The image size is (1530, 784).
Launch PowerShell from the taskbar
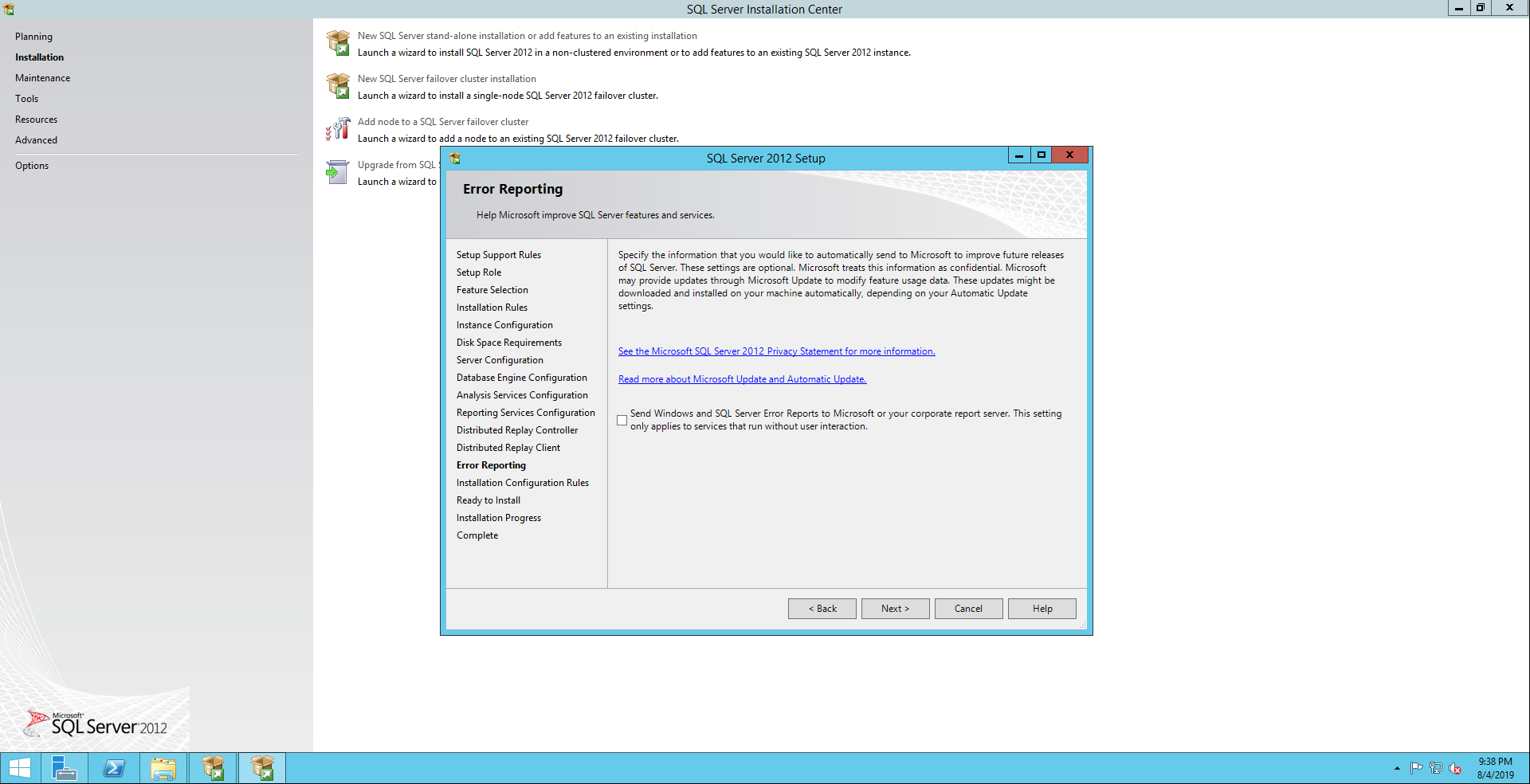(x=114, y=768)
